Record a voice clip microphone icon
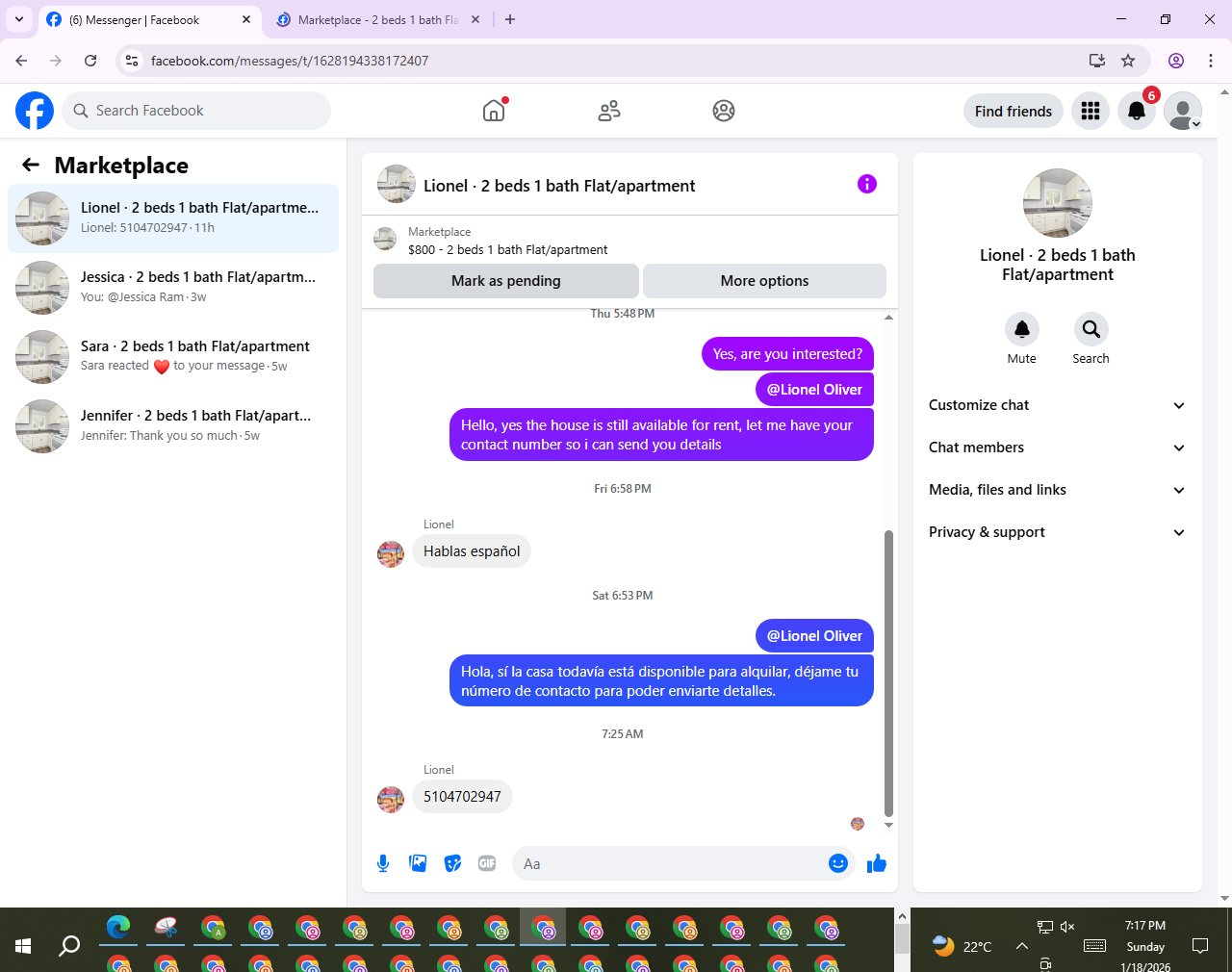The width and height of the screenshot is (1232, 972). 383,863
